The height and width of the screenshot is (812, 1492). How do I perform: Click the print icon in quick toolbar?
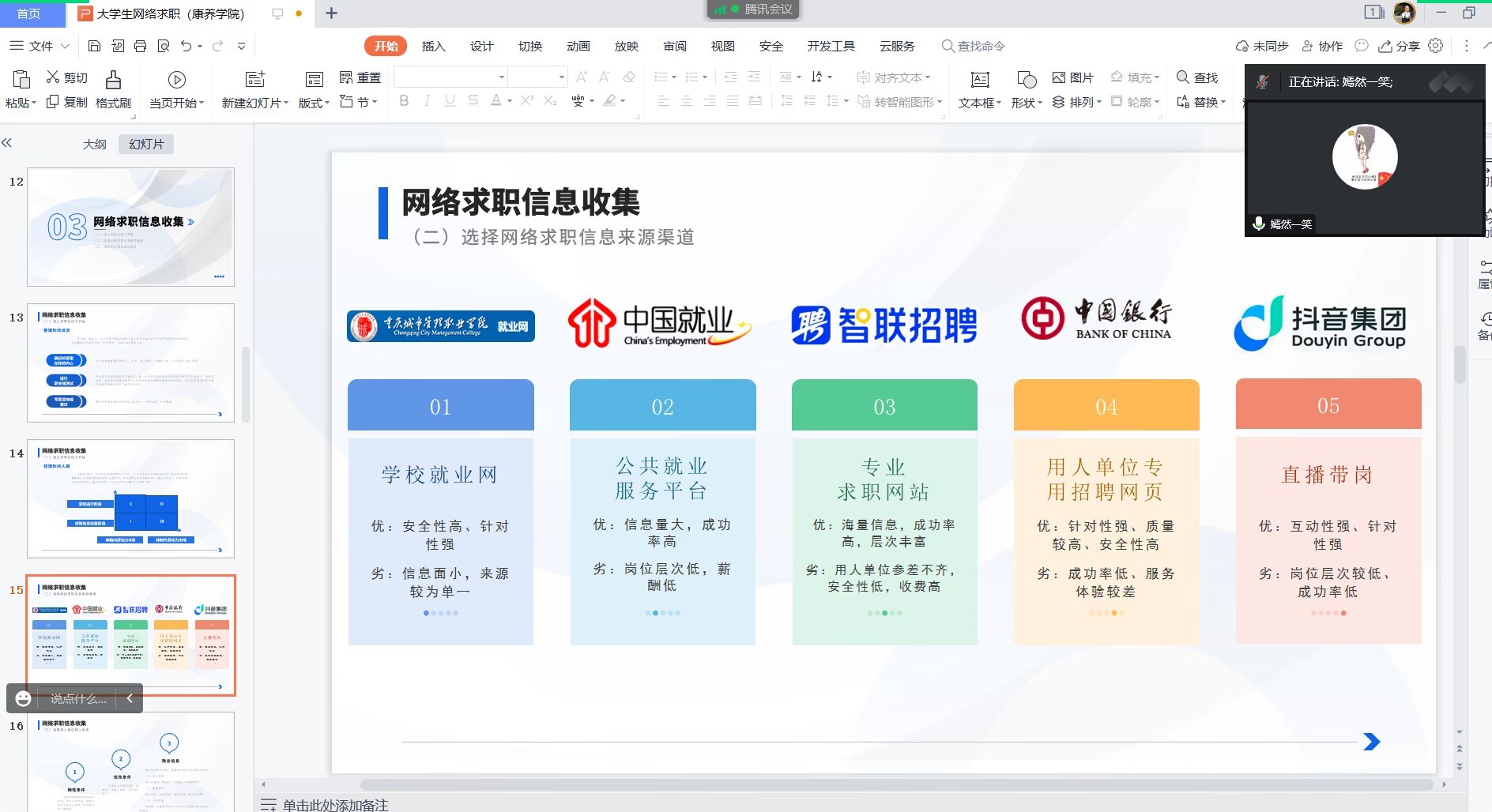pos(140,47)
